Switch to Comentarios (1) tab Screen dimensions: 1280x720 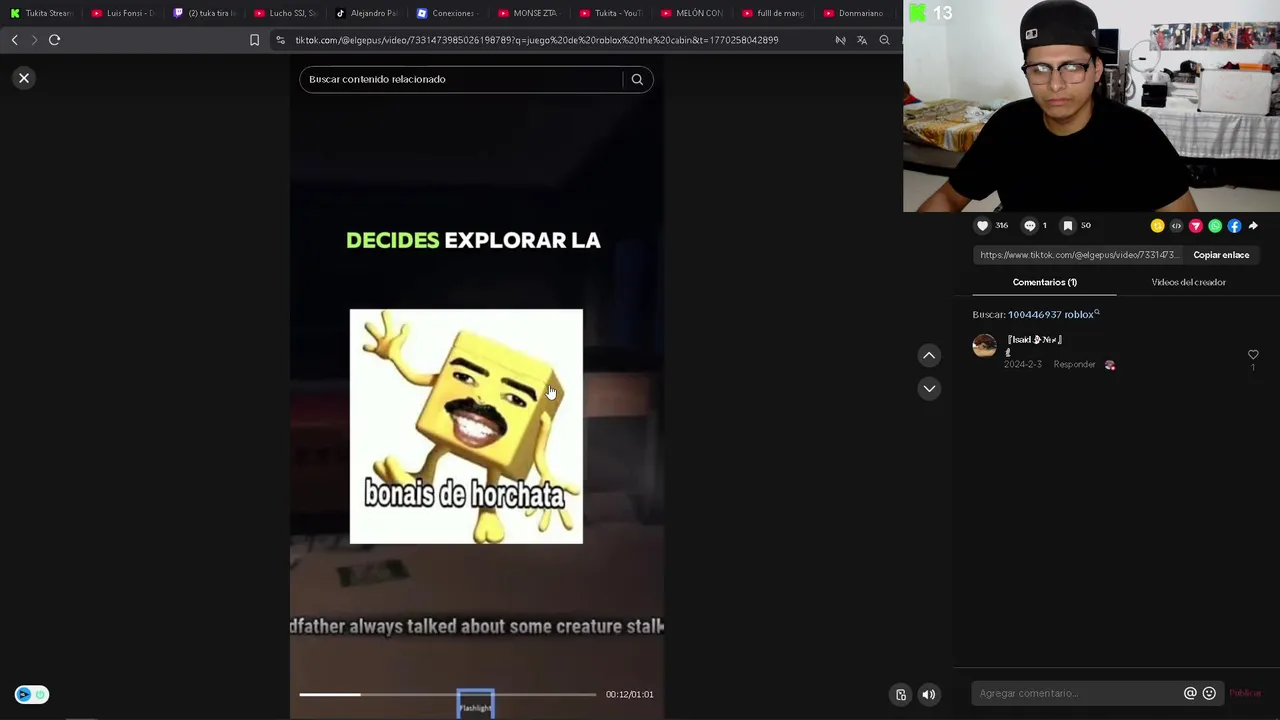[1044, 282]
